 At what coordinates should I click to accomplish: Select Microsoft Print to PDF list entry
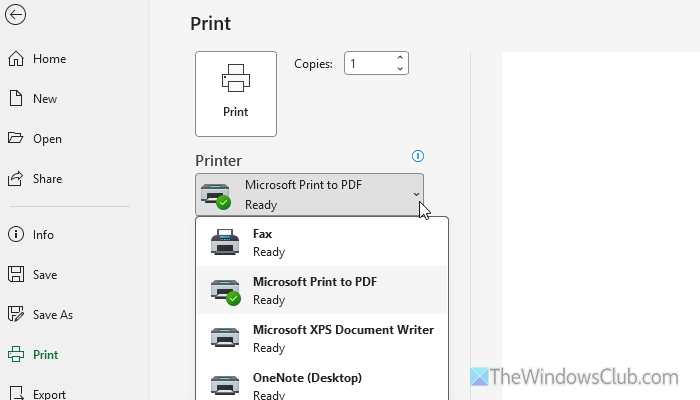pyautogui.click(x=322, y=290)
